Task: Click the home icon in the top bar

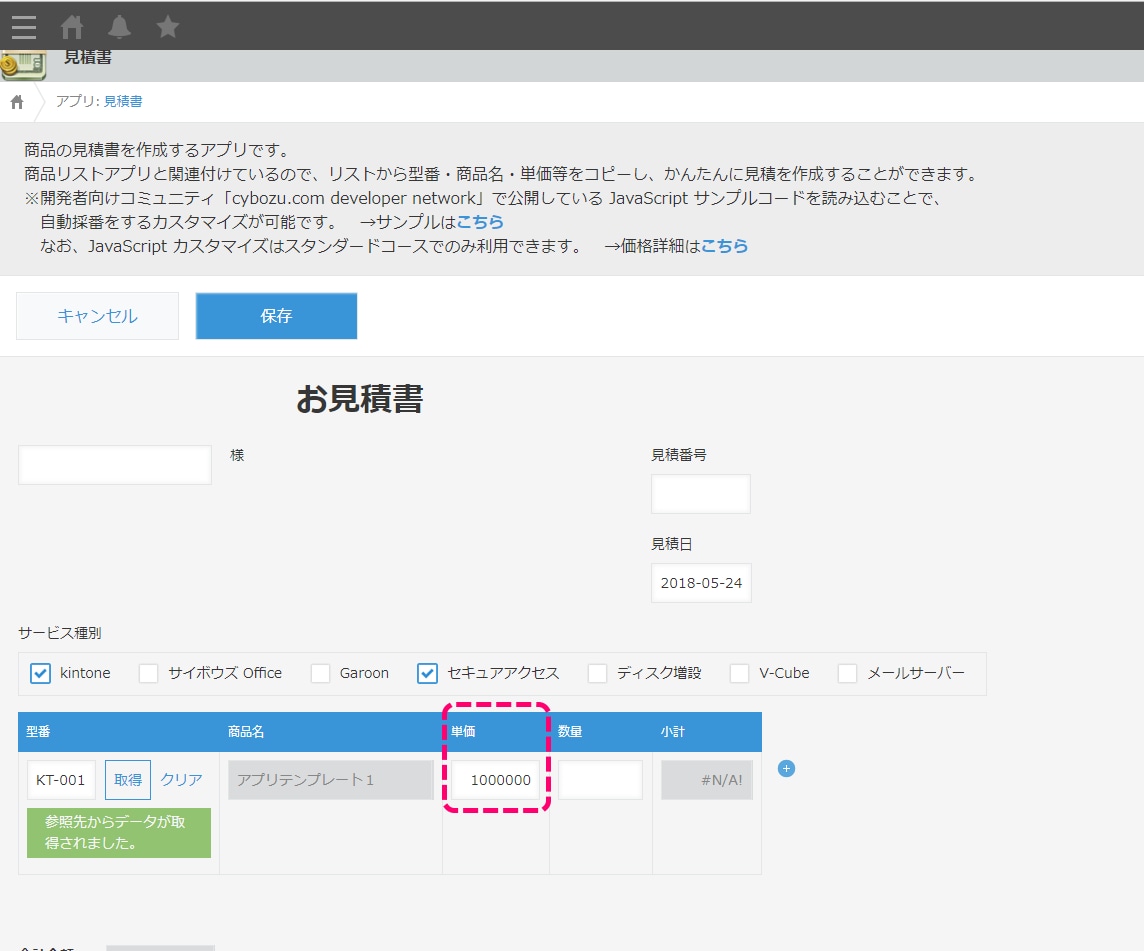Action: [x=71, y=26]
